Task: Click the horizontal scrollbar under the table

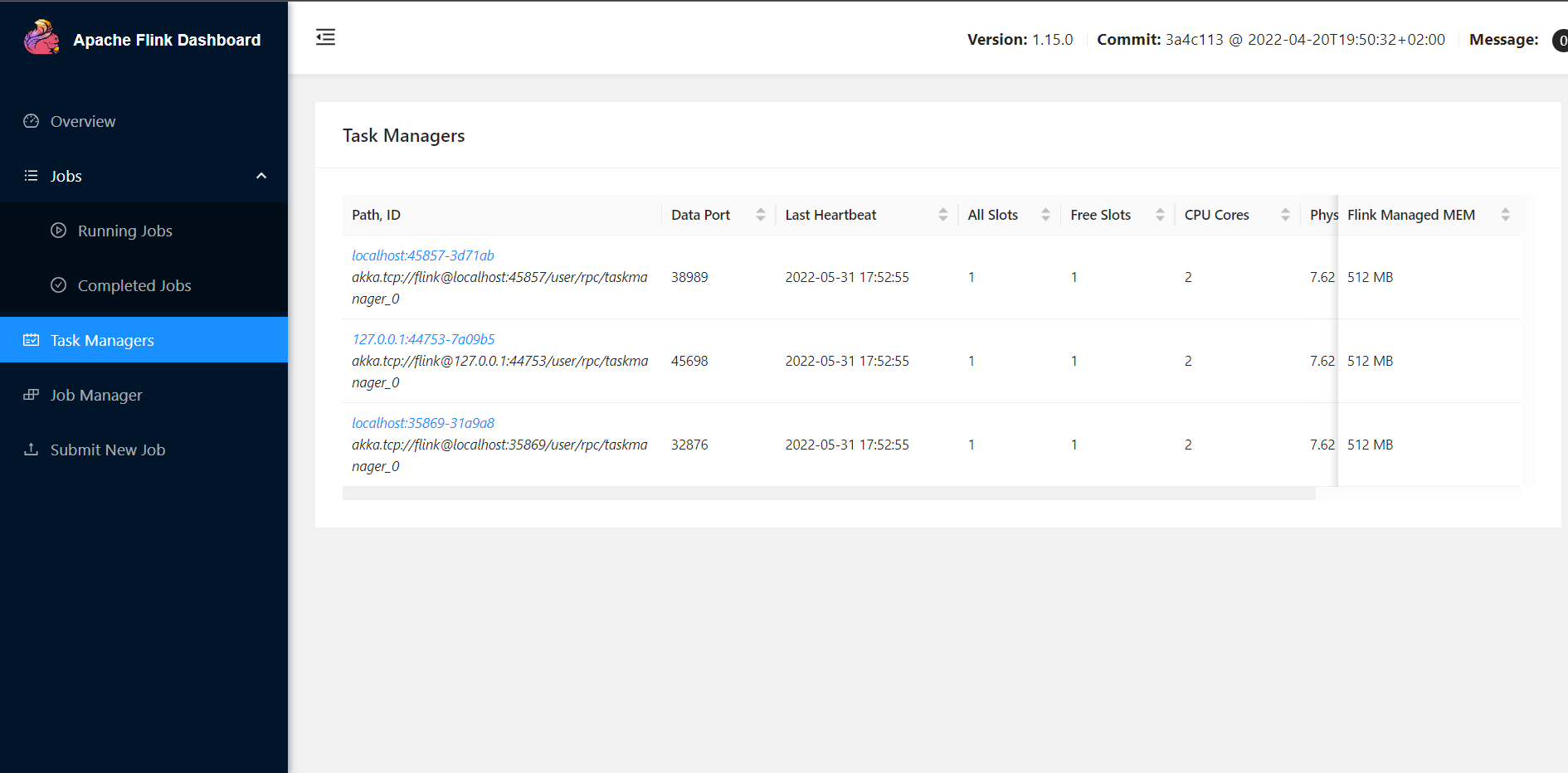Action: tap(829, 493)
